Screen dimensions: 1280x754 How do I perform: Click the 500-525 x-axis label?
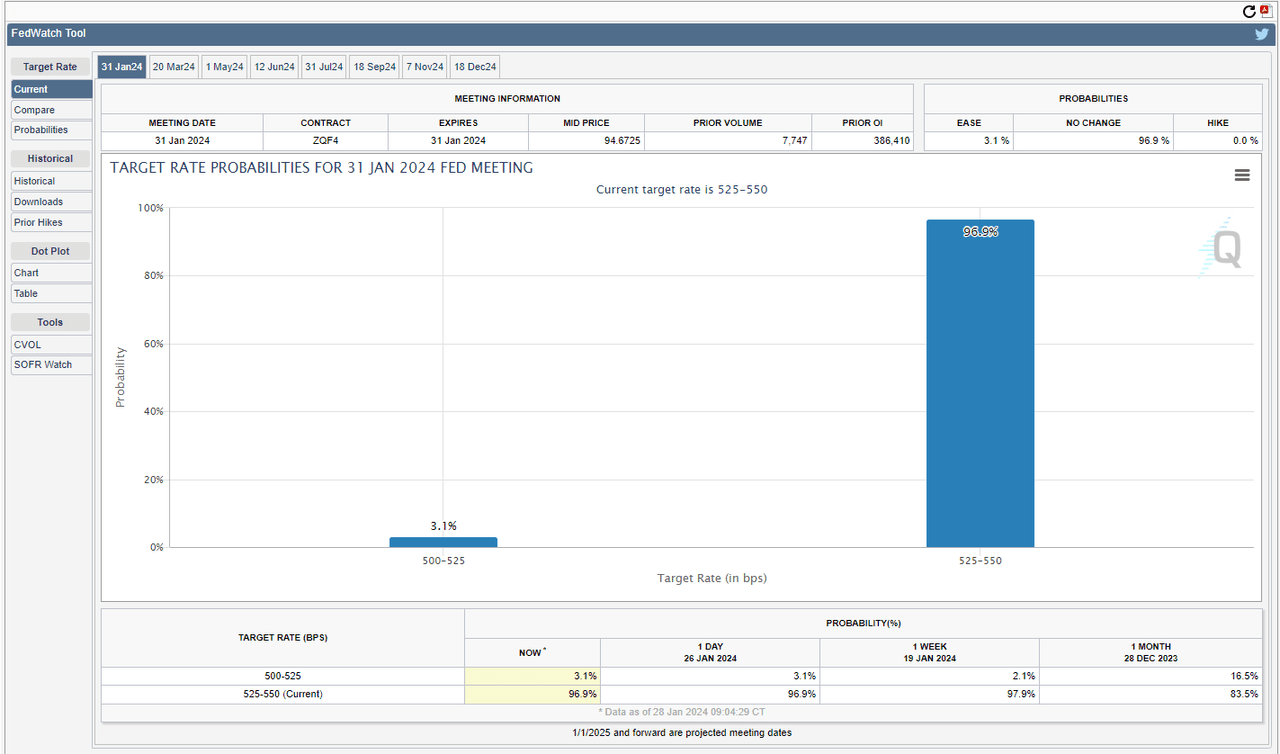[x=443, y=561]
